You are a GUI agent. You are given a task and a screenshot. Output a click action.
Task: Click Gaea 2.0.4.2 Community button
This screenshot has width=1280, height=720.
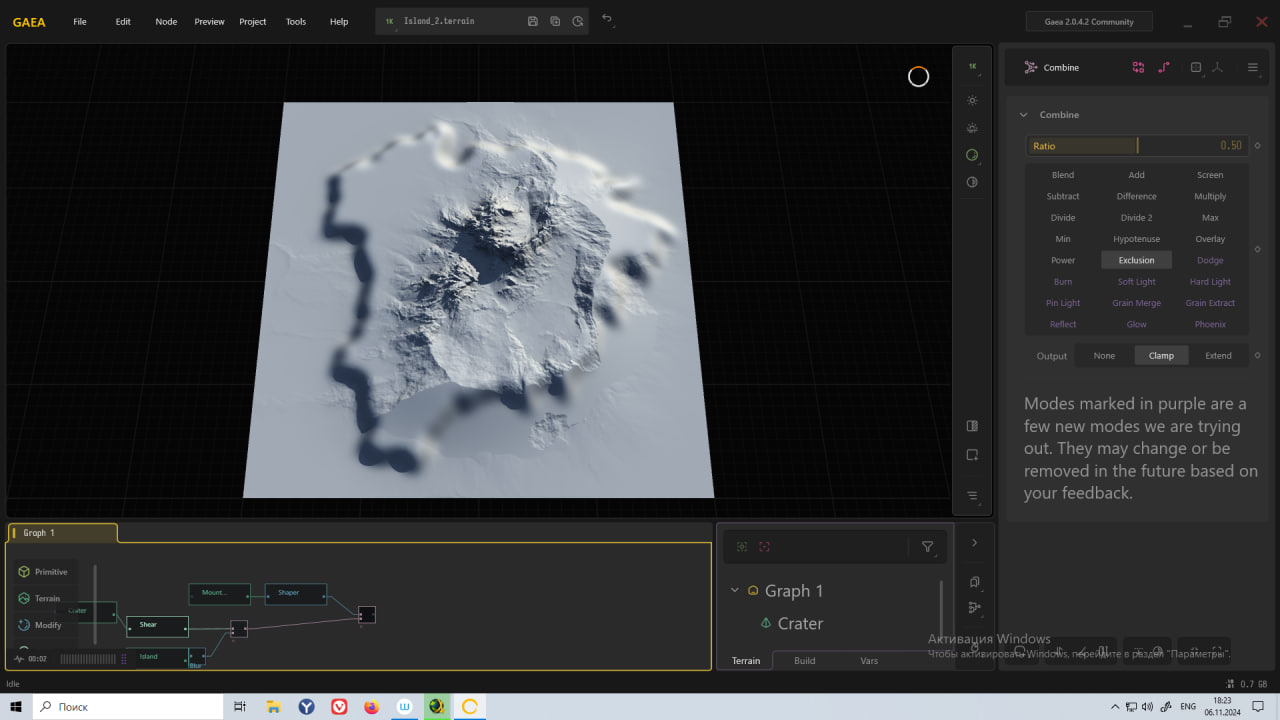pyautogui.click(x=1089, y=21)
